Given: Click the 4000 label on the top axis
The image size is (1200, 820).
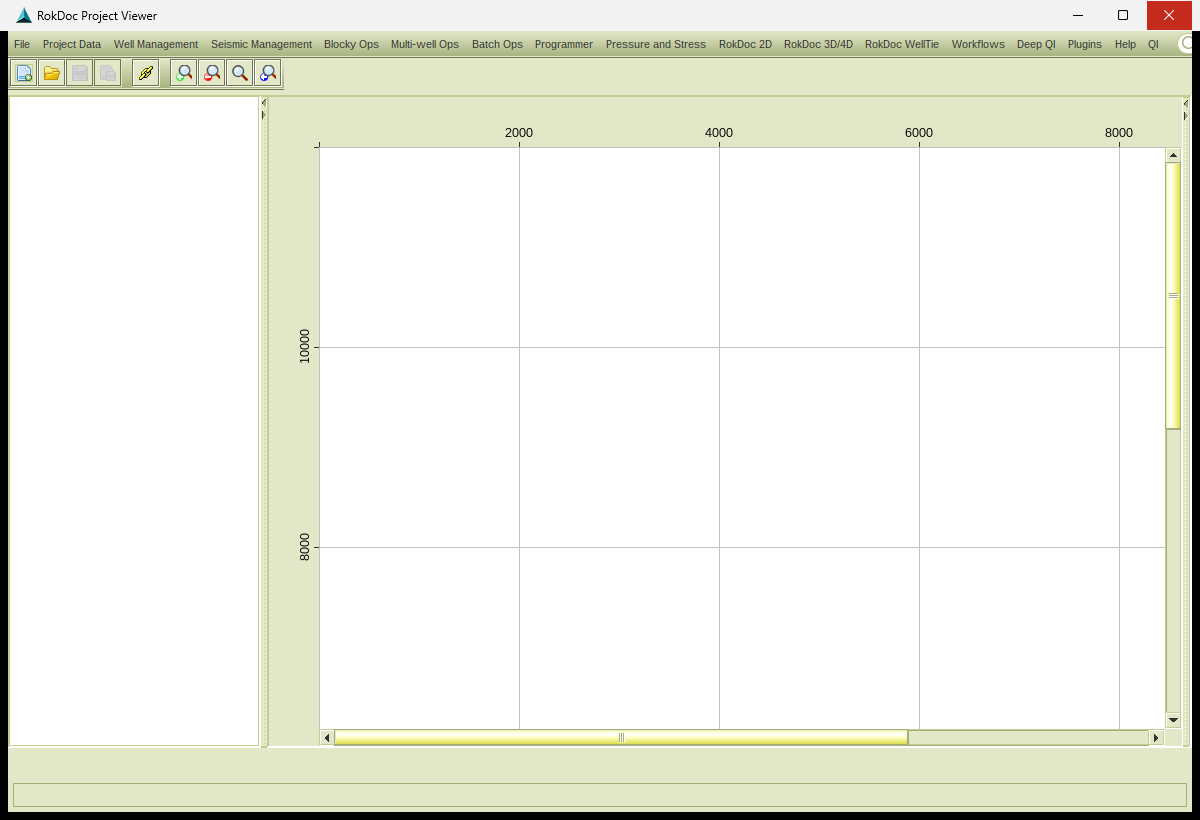Looking at the screenshot, I should click(719, 133).
